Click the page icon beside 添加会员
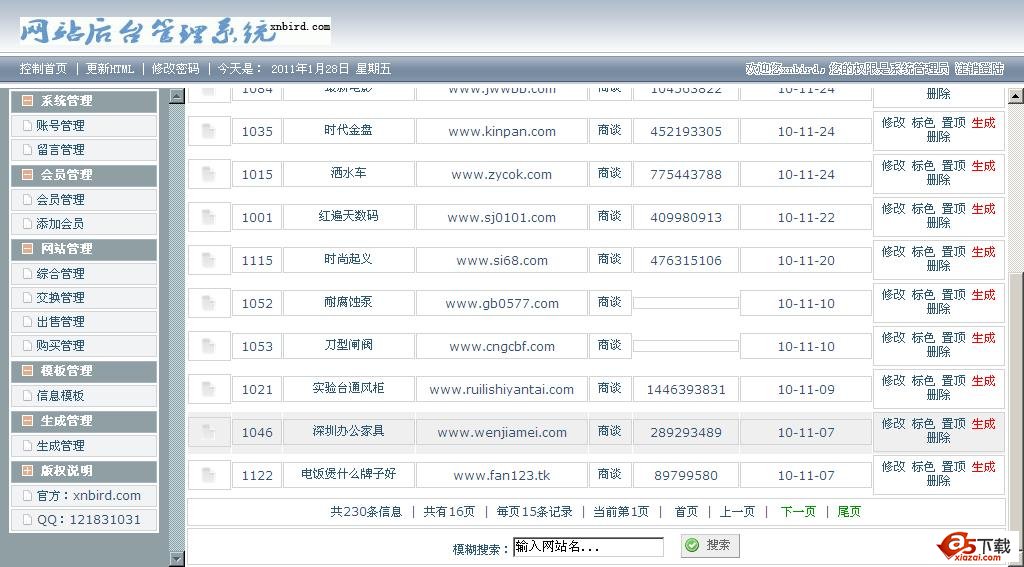1024x567 pixels. click(x=26, y=224)
